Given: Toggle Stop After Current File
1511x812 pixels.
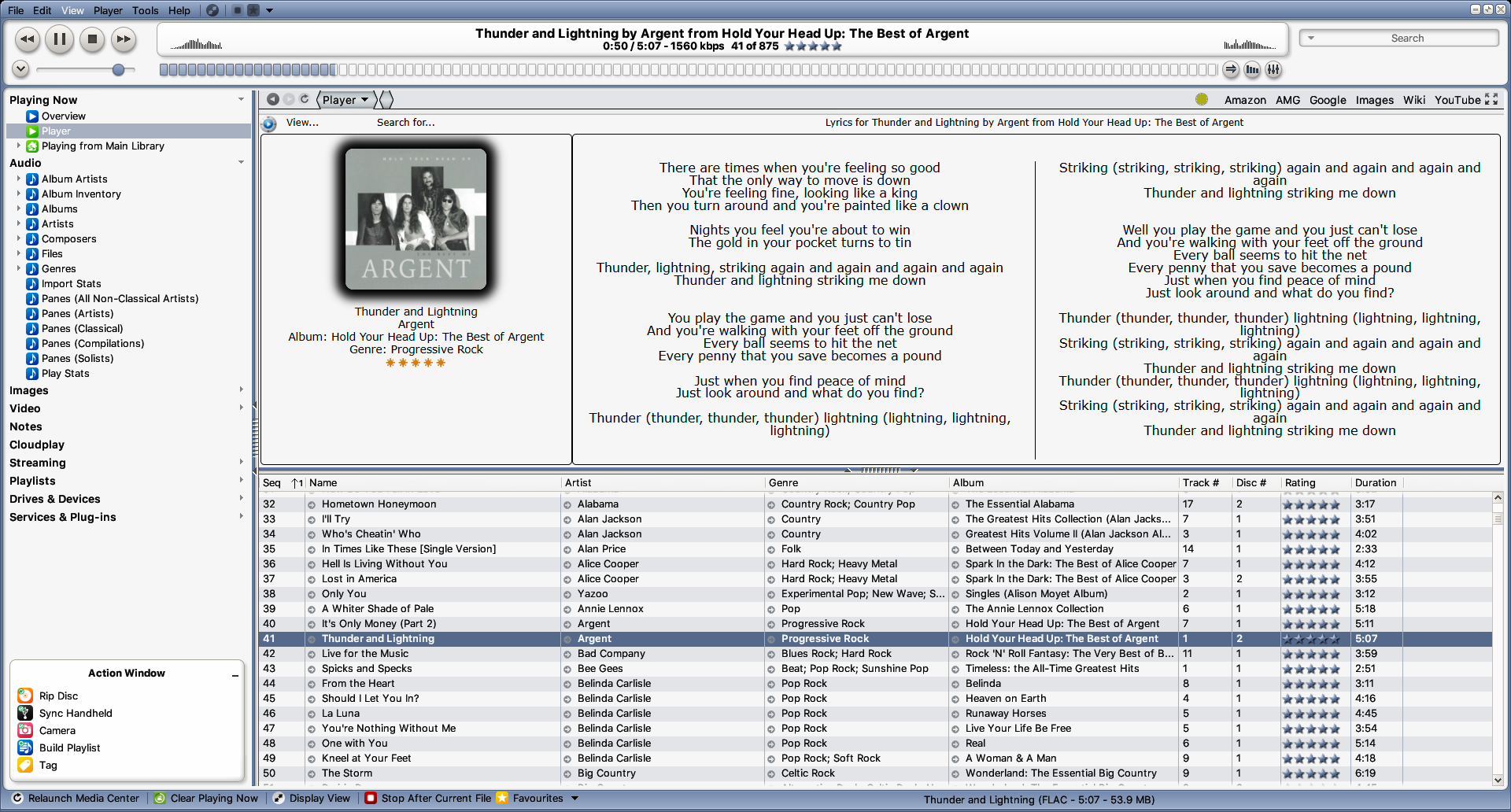Looking at the screenshot, I should [x=429, y=798].
